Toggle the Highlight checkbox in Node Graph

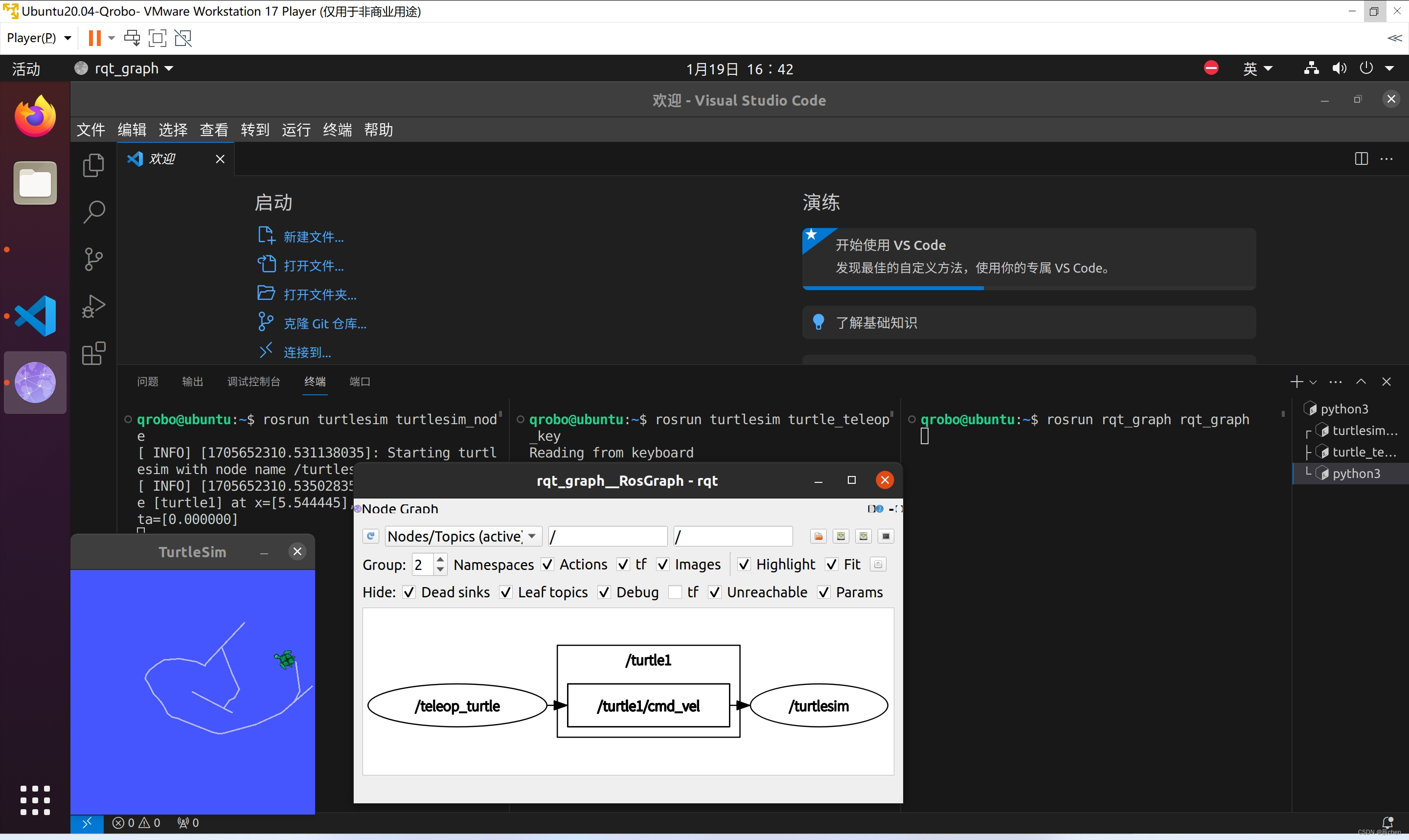[744, 564]
